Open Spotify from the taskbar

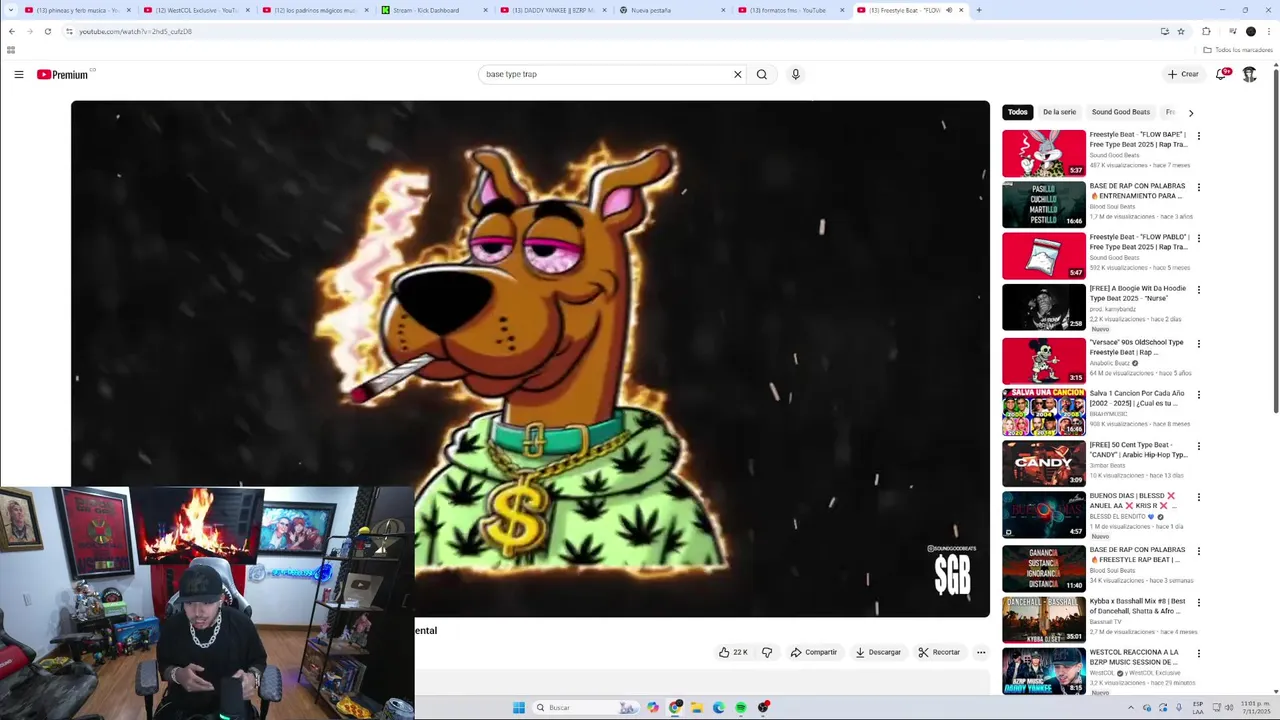click(741, 708)
